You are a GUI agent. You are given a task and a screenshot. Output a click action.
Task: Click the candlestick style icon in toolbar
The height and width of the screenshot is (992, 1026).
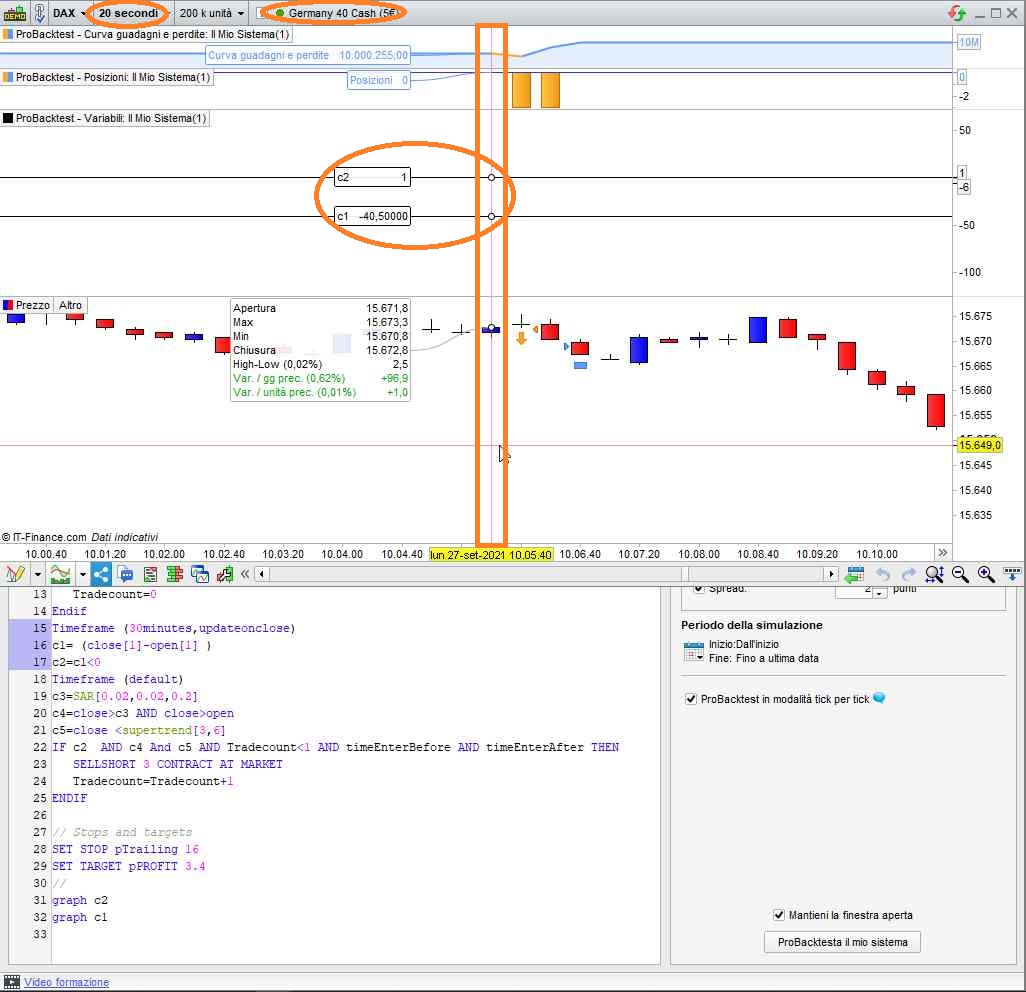coord(224,575)
